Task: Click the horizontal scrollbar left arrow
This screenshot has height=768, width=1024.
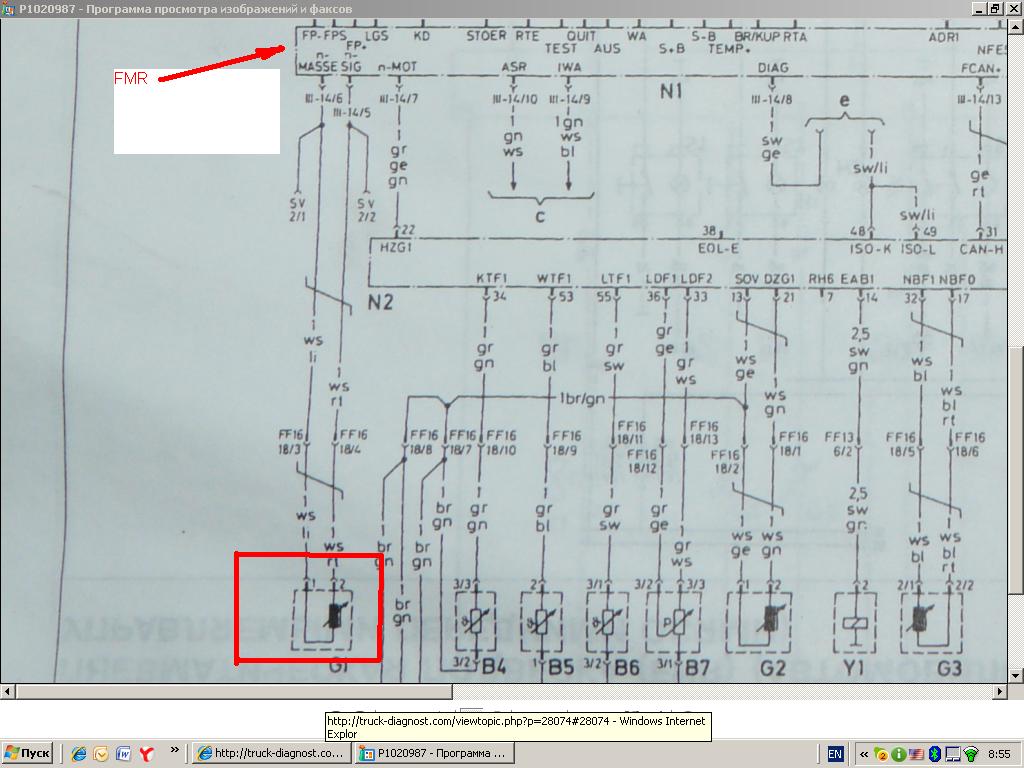Action: [x=8, y=691]
